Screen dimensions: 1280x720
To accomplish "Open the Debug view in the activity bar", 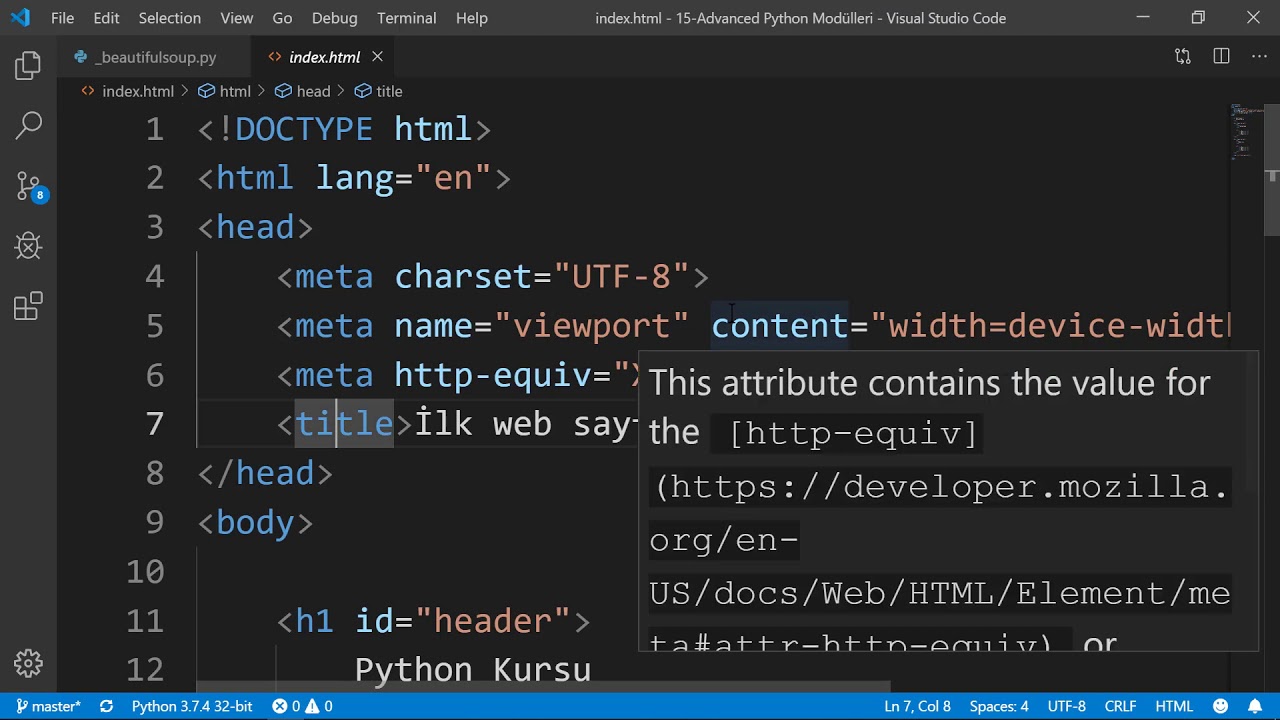I will pyautogui.click(x=28, y=245).
